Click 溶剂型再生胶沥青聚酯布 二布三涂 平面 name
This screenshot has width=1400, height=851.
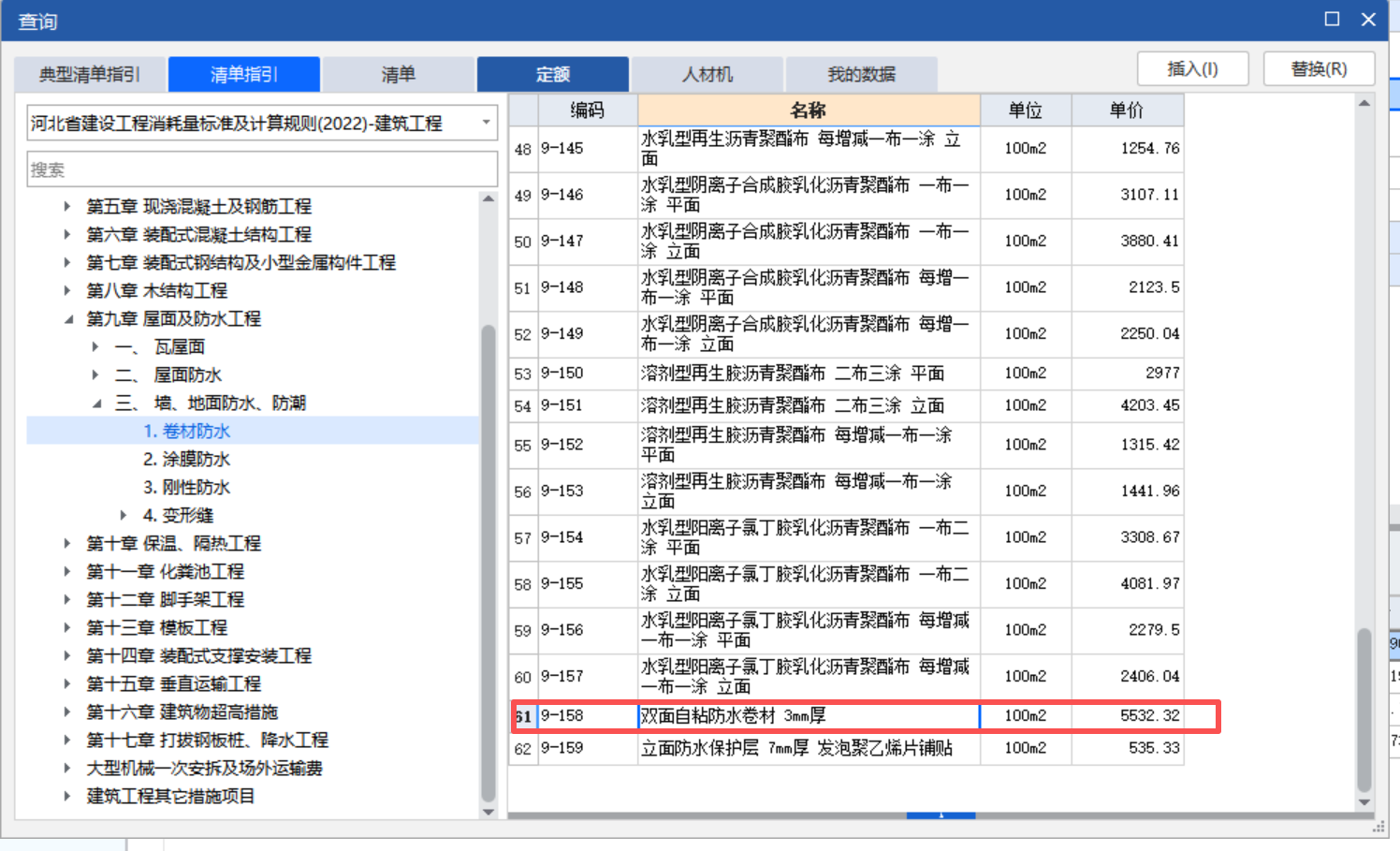pos(809,374)
